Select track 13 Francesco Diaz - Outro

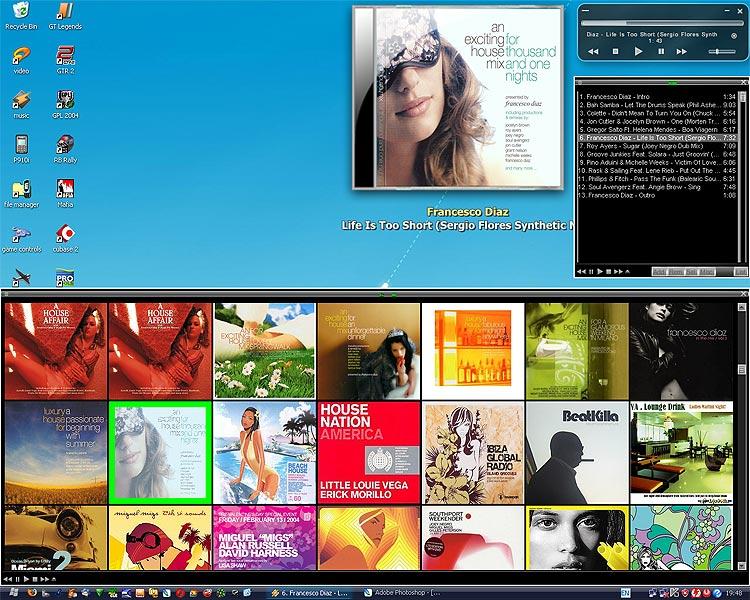pyautogui.click(x=657, y=195)
